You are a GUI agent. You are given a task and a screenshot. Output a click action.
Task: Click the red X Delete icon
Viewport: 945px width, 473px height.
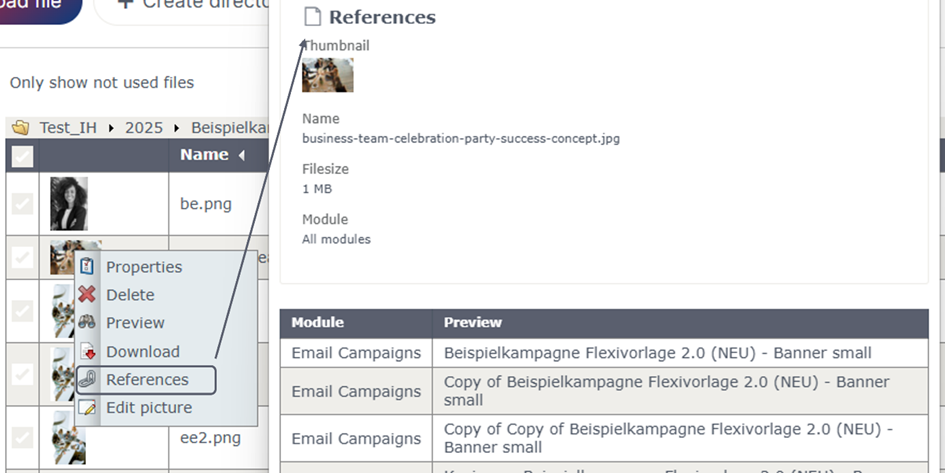point(87,294)
